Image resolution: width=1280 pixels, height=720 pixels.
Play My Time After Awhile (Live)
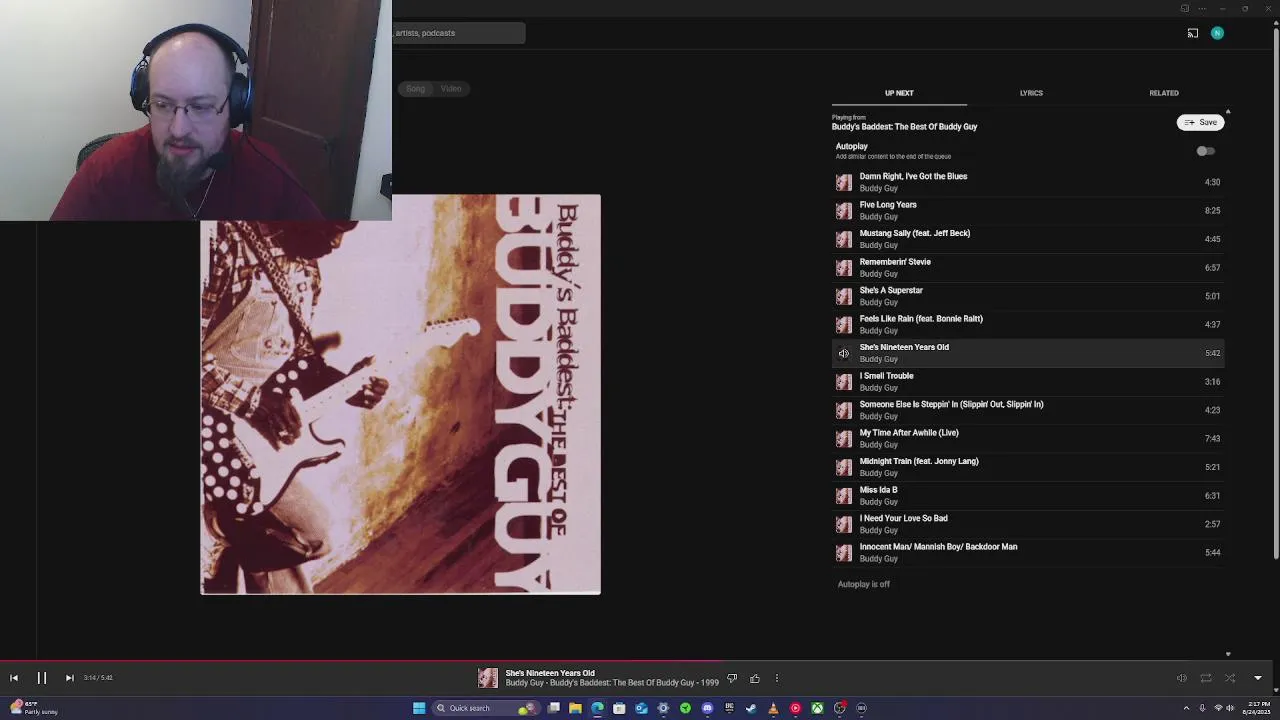pos(1028,439)
